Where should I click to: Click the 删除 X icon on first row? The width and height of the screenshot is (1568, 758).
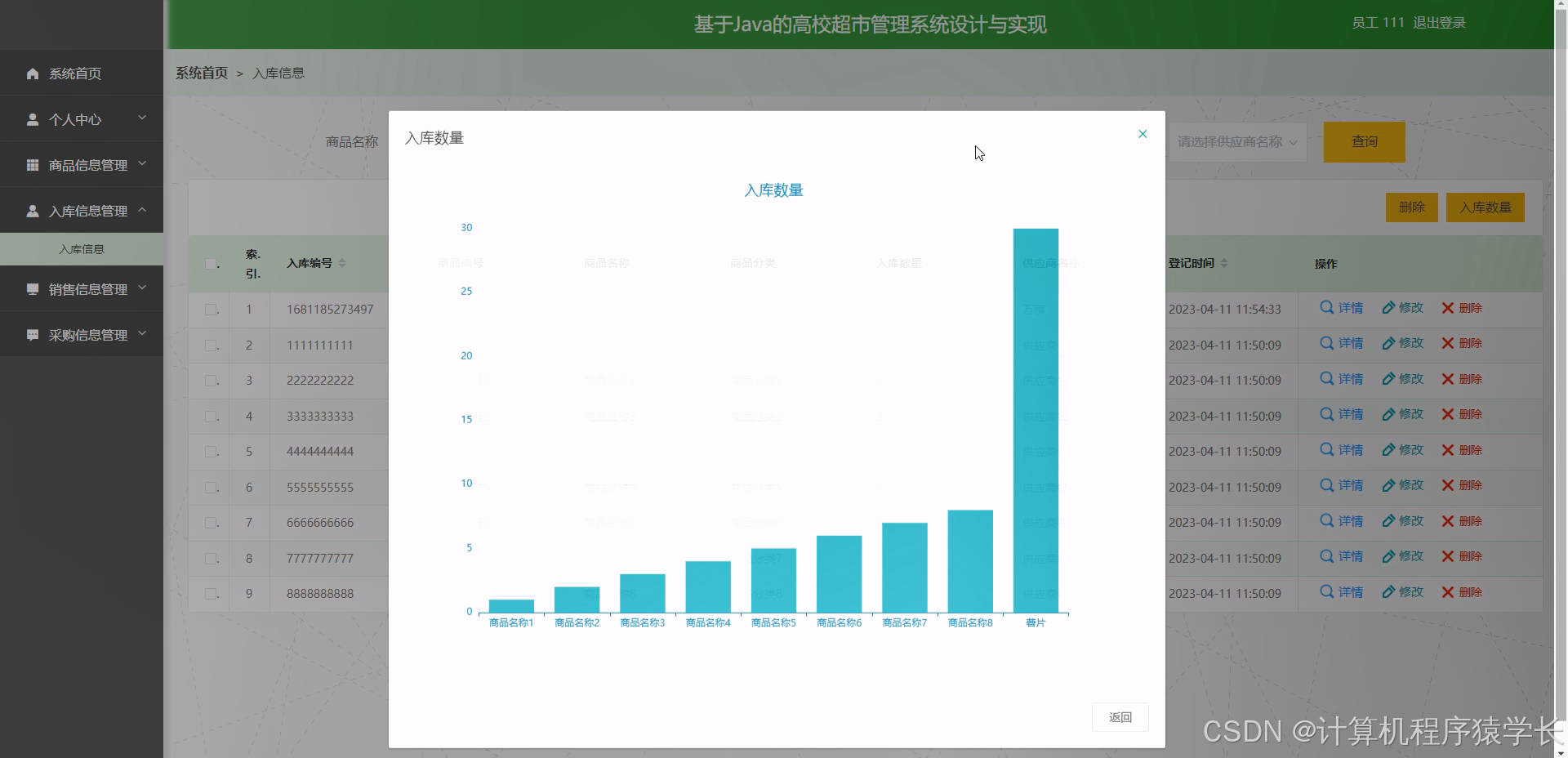(1447, 308)
